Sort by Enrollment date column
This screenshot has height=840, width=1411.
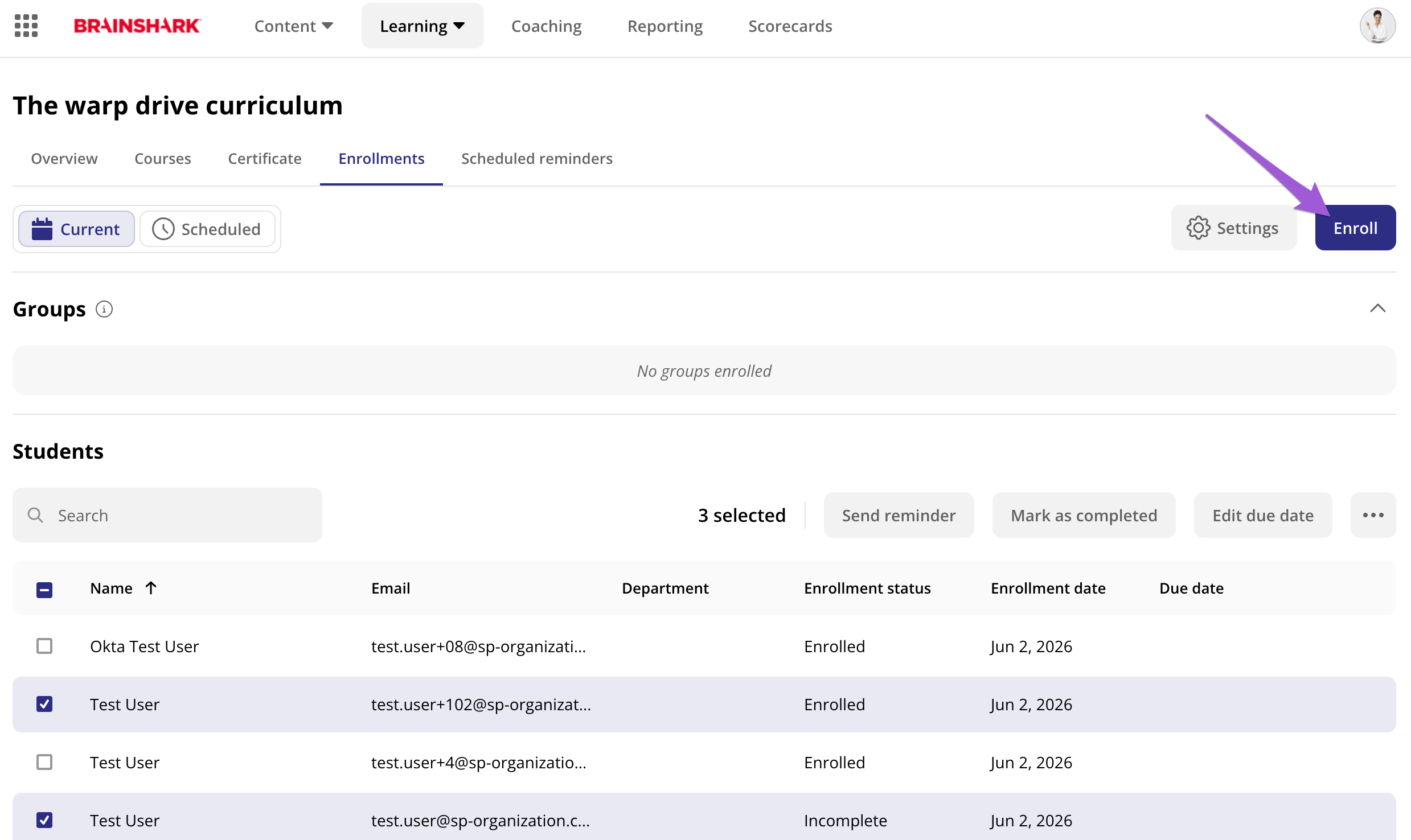[x=1048, y=588]
